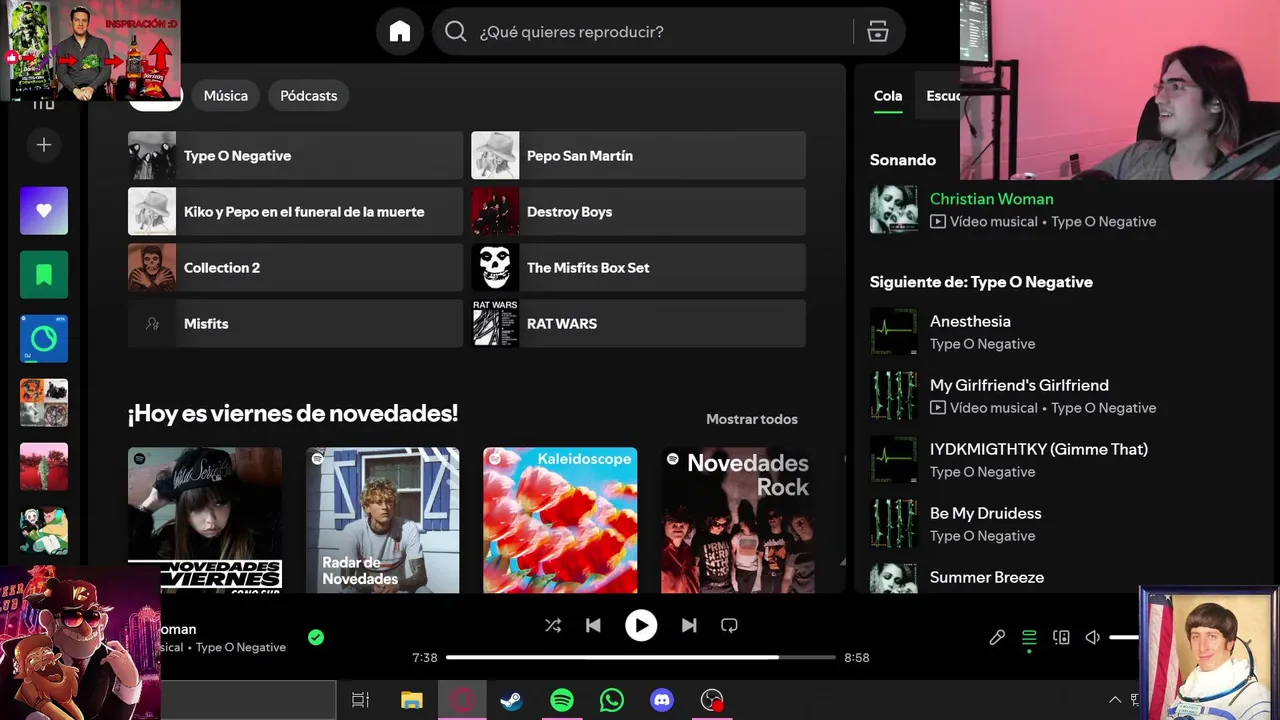The height and width of the screenshot is (720, 1280).
Task: Open cartoon cover playlist in sidebar
Action: click(44, 531)
